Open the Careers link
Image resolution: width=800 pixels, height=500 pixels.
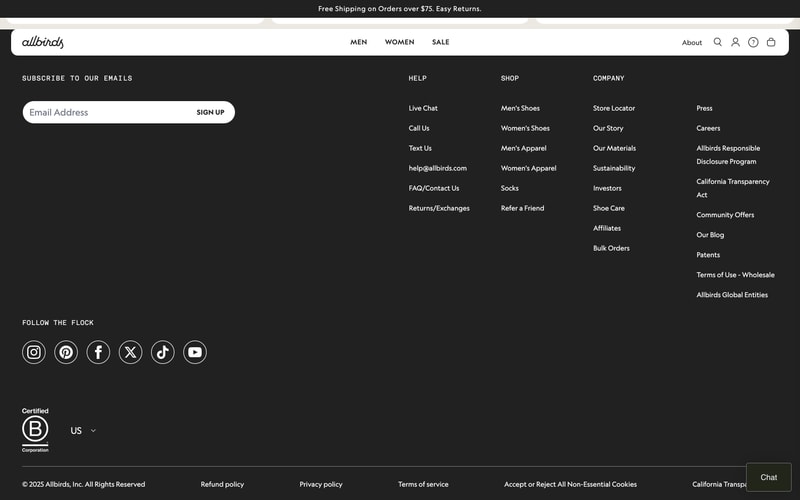click(708, 128)
